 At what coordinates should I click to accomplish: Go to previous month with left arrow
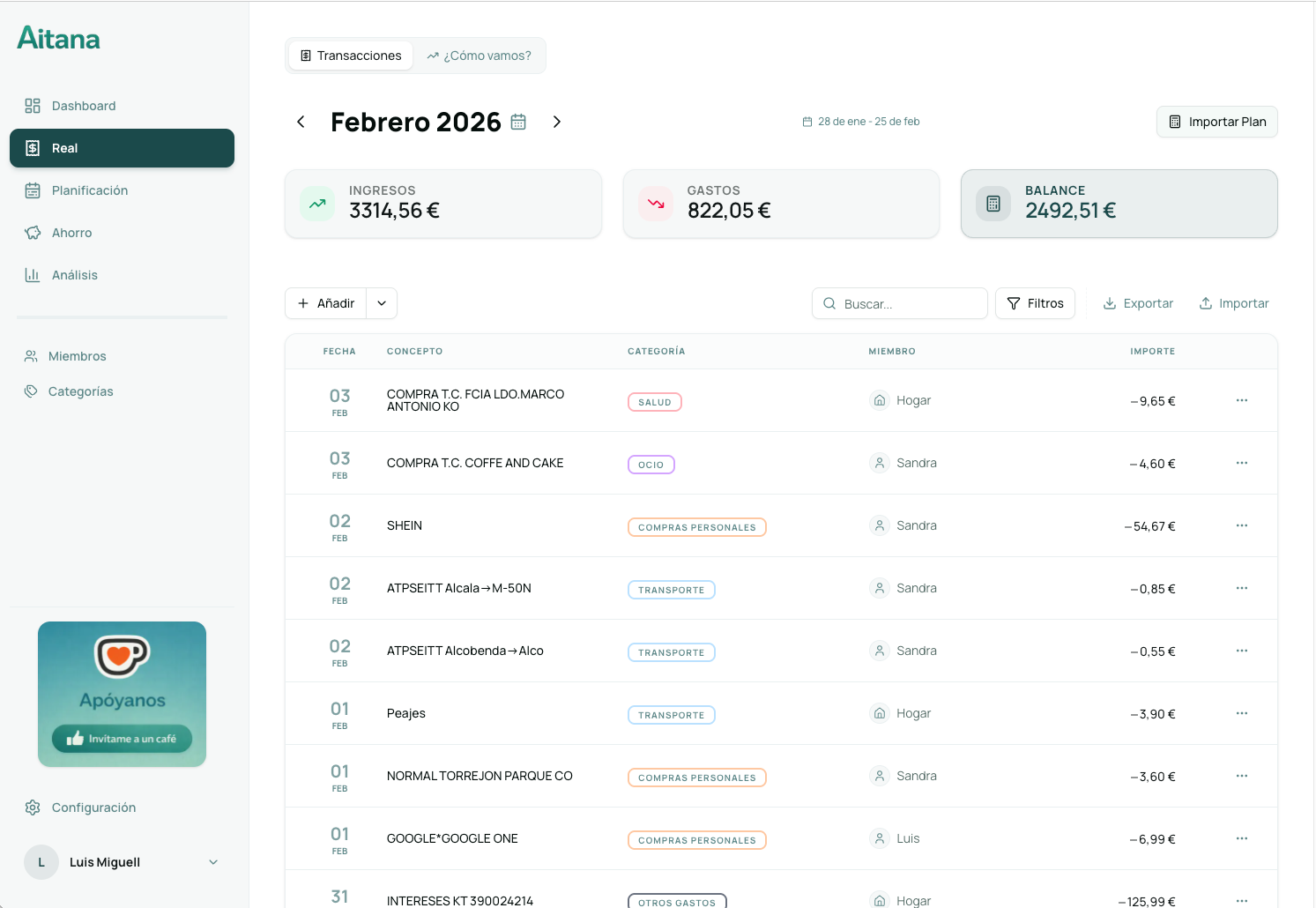pos(301,122)
